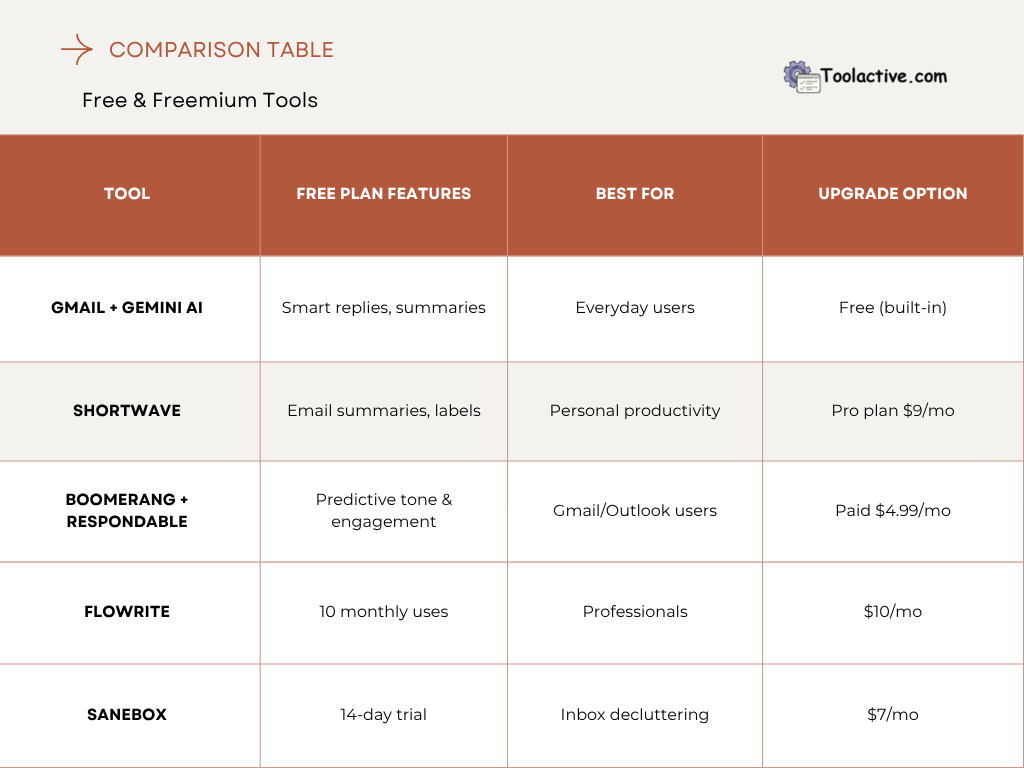Click the Paid $4.99/mo cell
The image size is (1024, 768).
click(x=893, y=510)
